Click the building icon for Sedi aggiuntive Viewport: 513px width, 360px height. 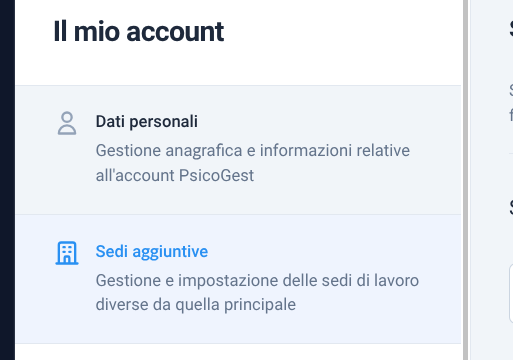tap(67, 253)
